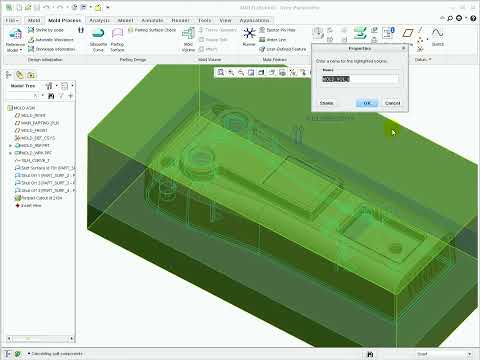480x360 pixels.
Task: Click the Open file icon in quick access toolbar
Action: pos(28,7)
